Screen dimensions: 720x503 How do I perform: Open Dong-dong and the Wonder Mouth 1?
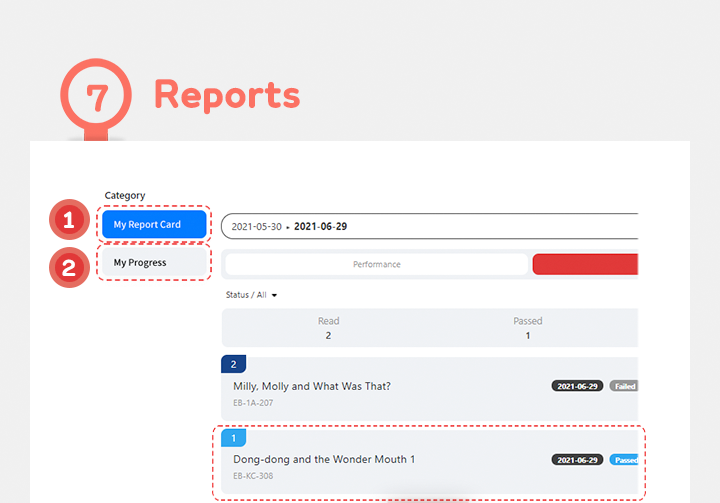tap(323, 459)
